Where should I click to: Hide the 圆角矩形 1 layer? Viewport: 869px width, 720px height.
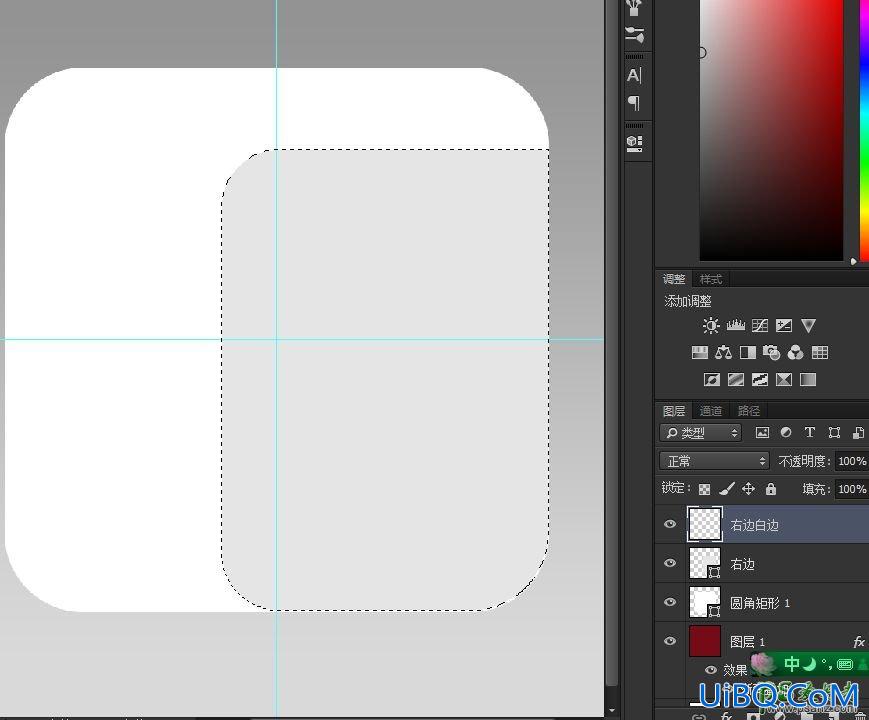click(670, 602)
